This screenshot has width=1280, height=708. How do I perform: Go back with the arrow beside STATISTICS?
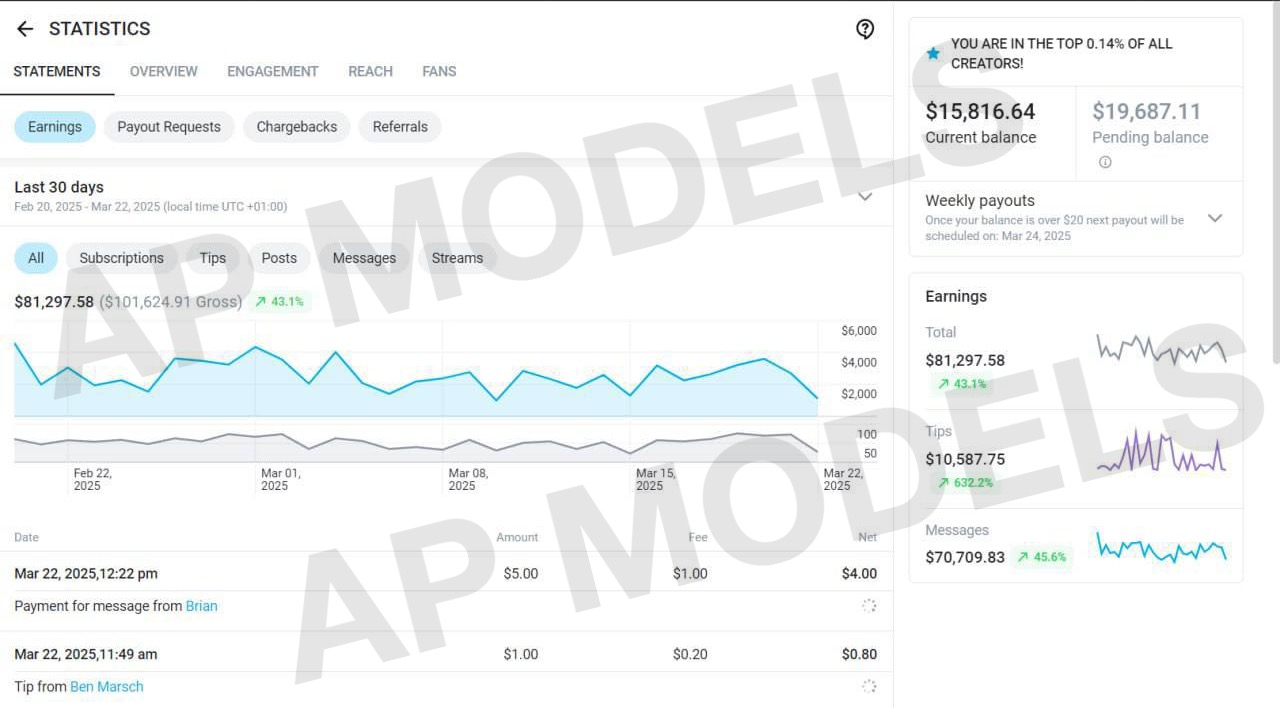[25, 29]
